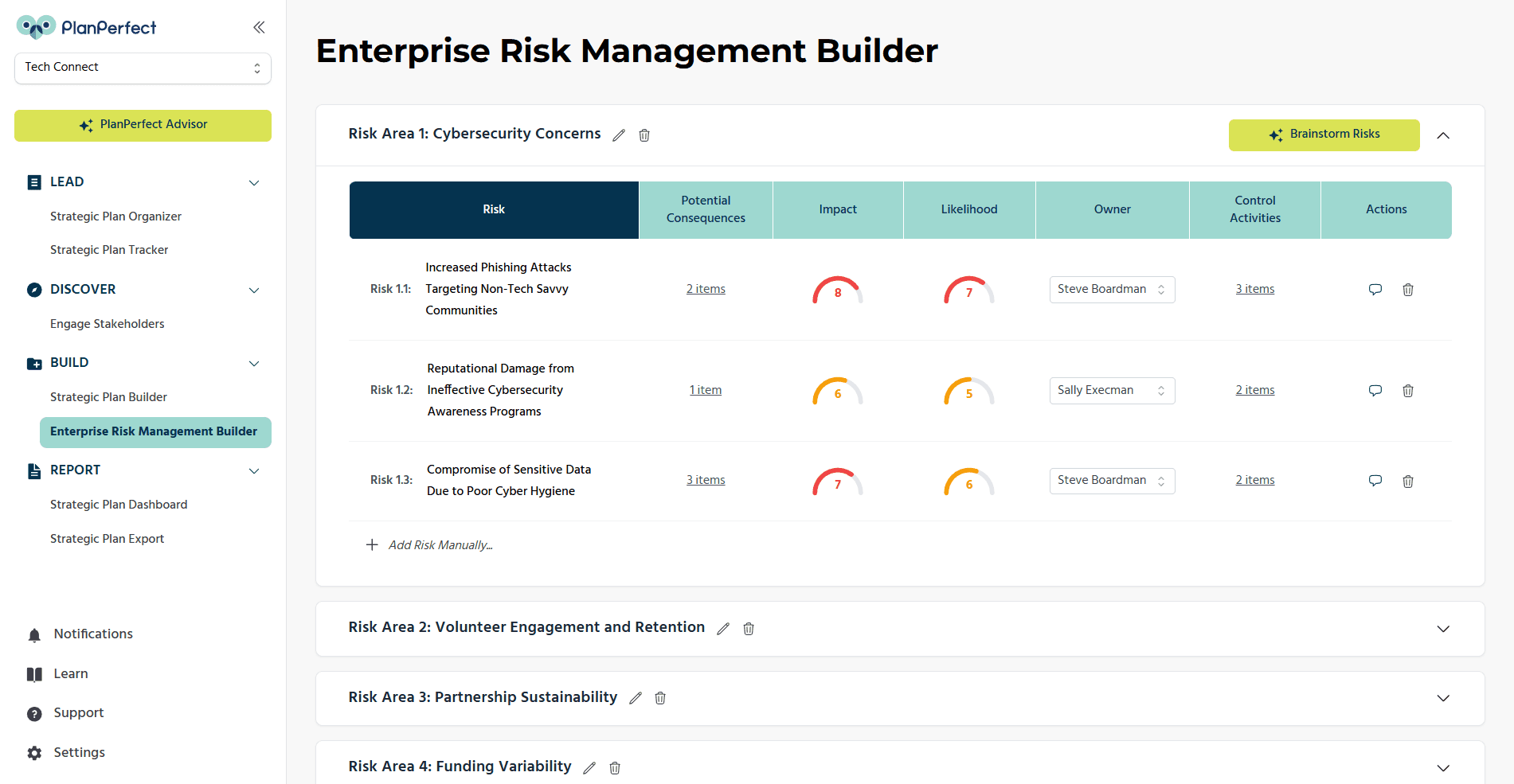Delete Risk Area 3 trash icon
1514x784 pixels.
[660, 698]
